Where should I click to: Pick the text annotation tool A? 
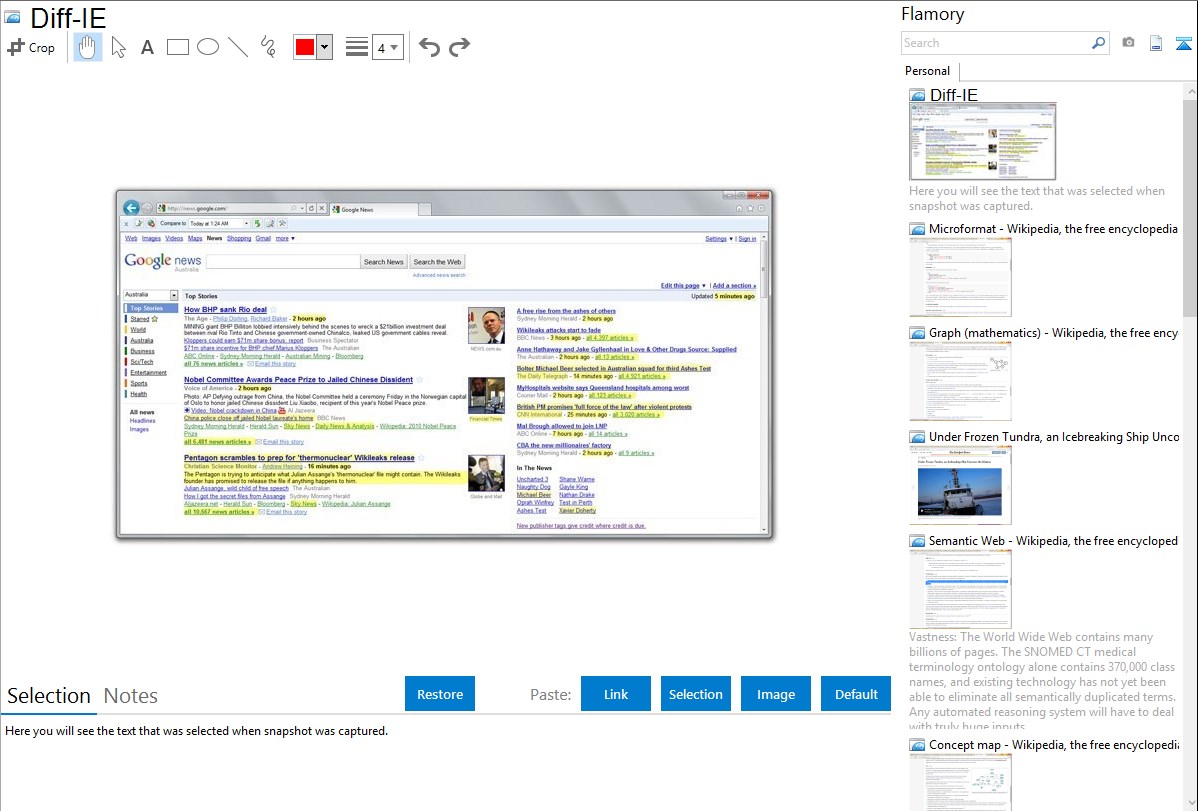[x=147, y=47]
